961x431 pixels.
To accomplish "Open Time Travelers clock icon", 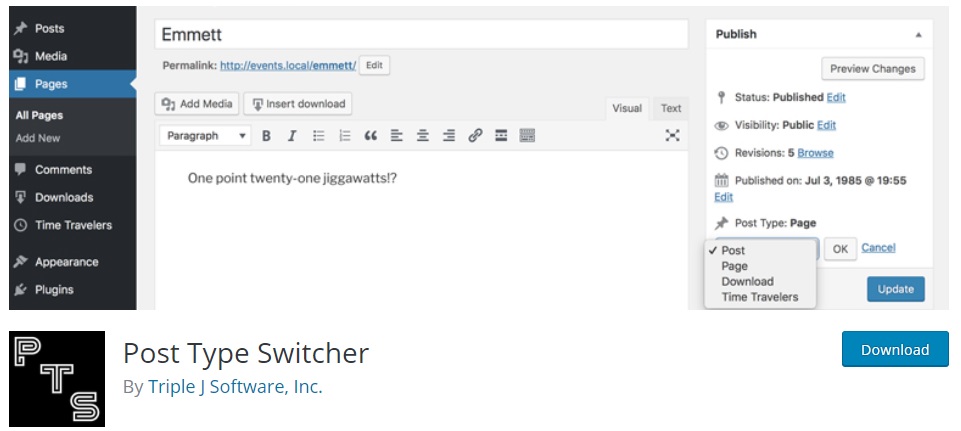I will pos(21,225).
